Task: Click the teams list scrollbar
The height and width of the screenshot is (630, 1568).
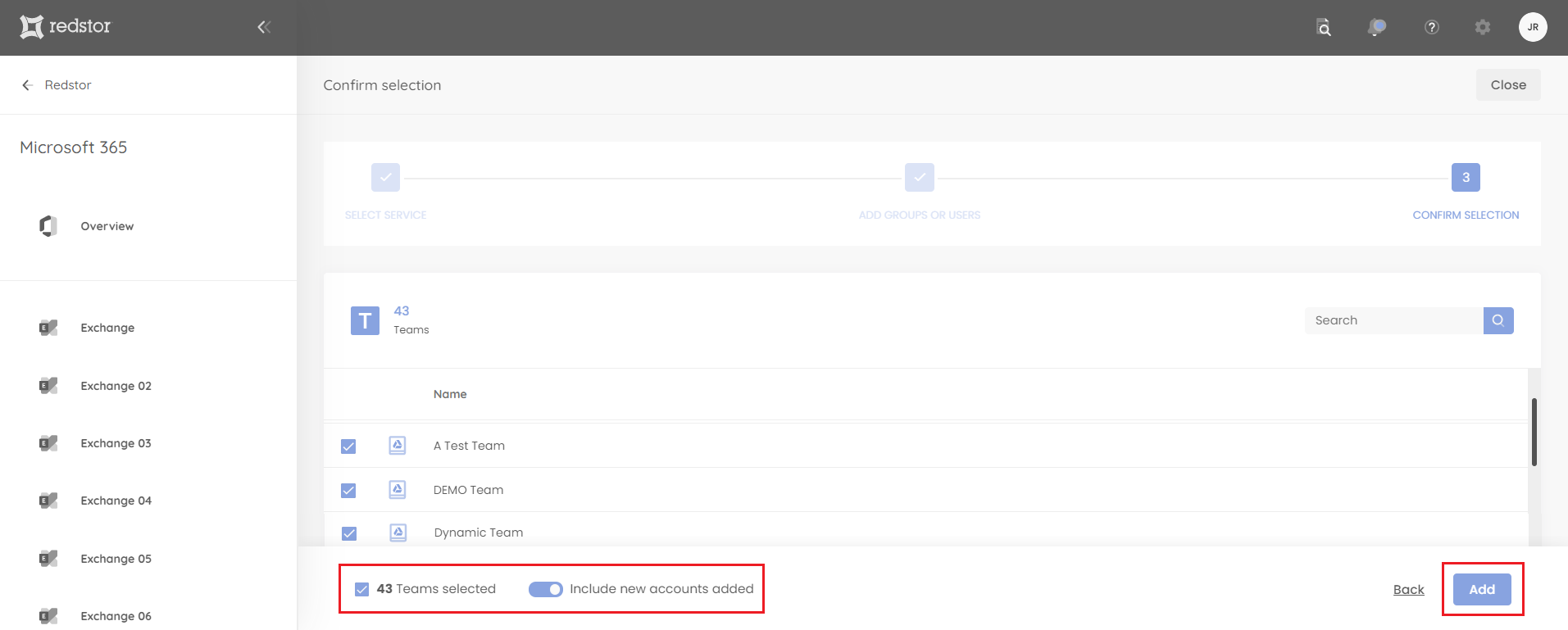Action: click(1534, 433)
